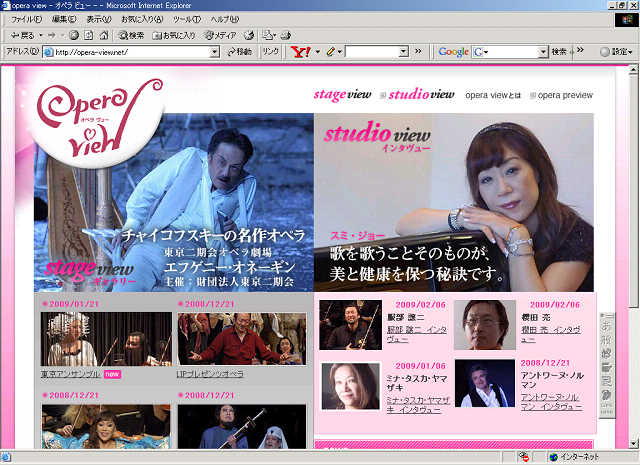Click the エフゲニー・オネーギン stage banner
The height and width of the screenshot is (465, 640).
[174, 202]
